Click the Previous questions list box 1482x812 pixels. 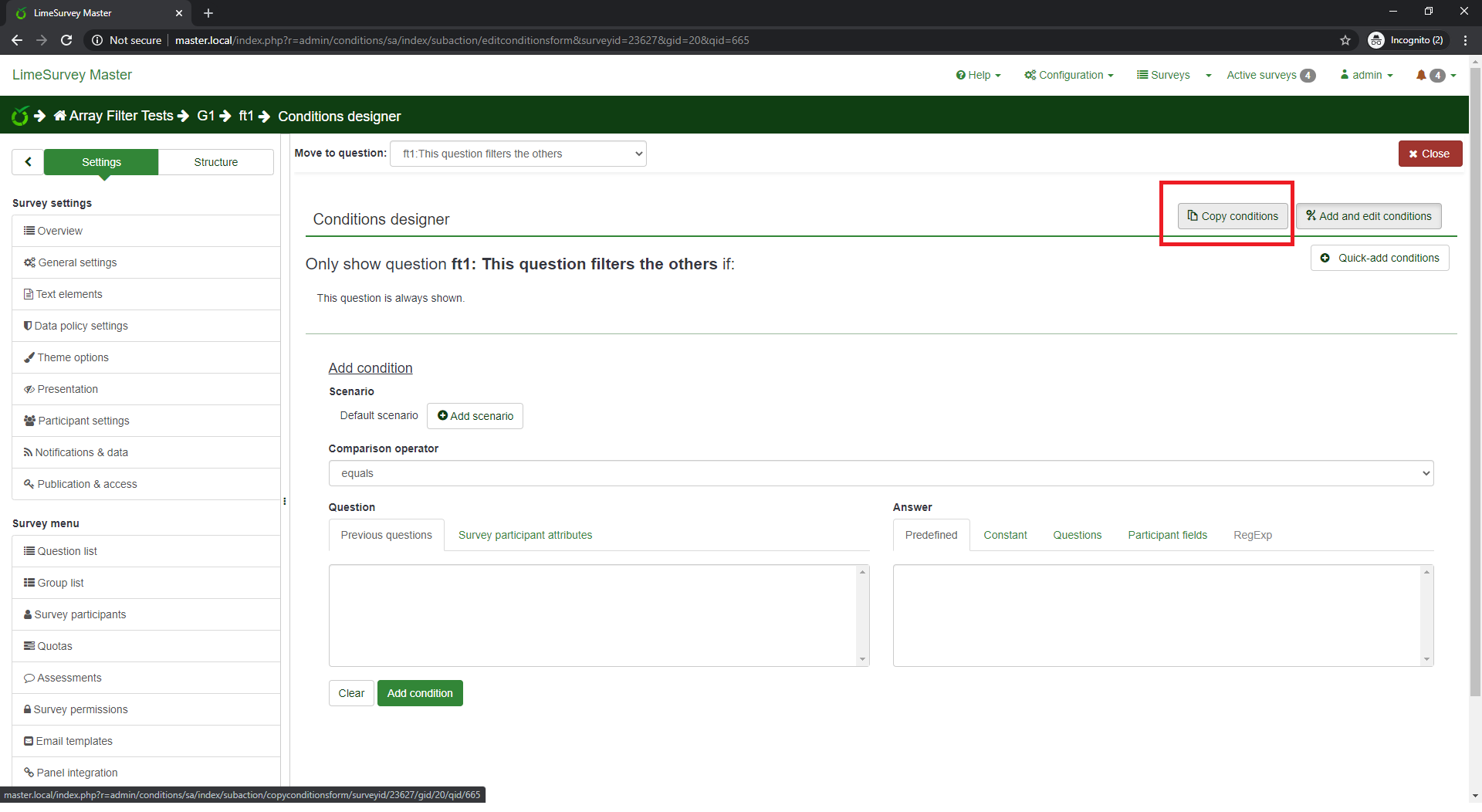(599, 615)
